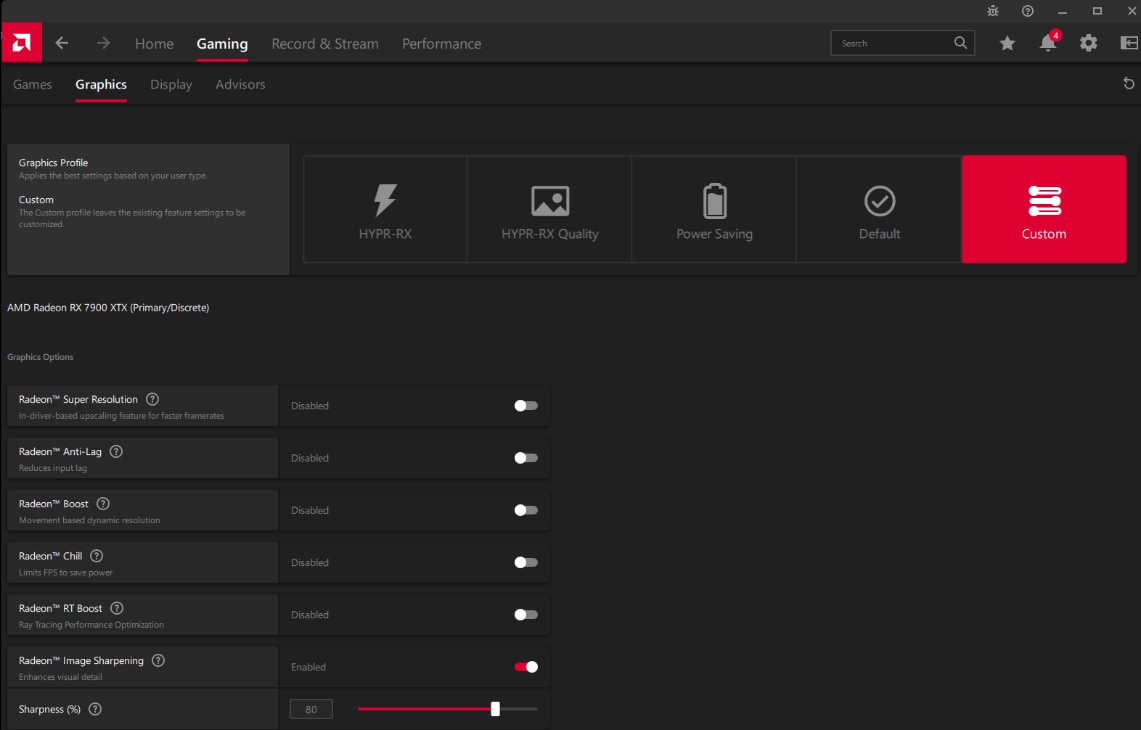Show help for Radeon RT Boost

click(x=116, y=608)
